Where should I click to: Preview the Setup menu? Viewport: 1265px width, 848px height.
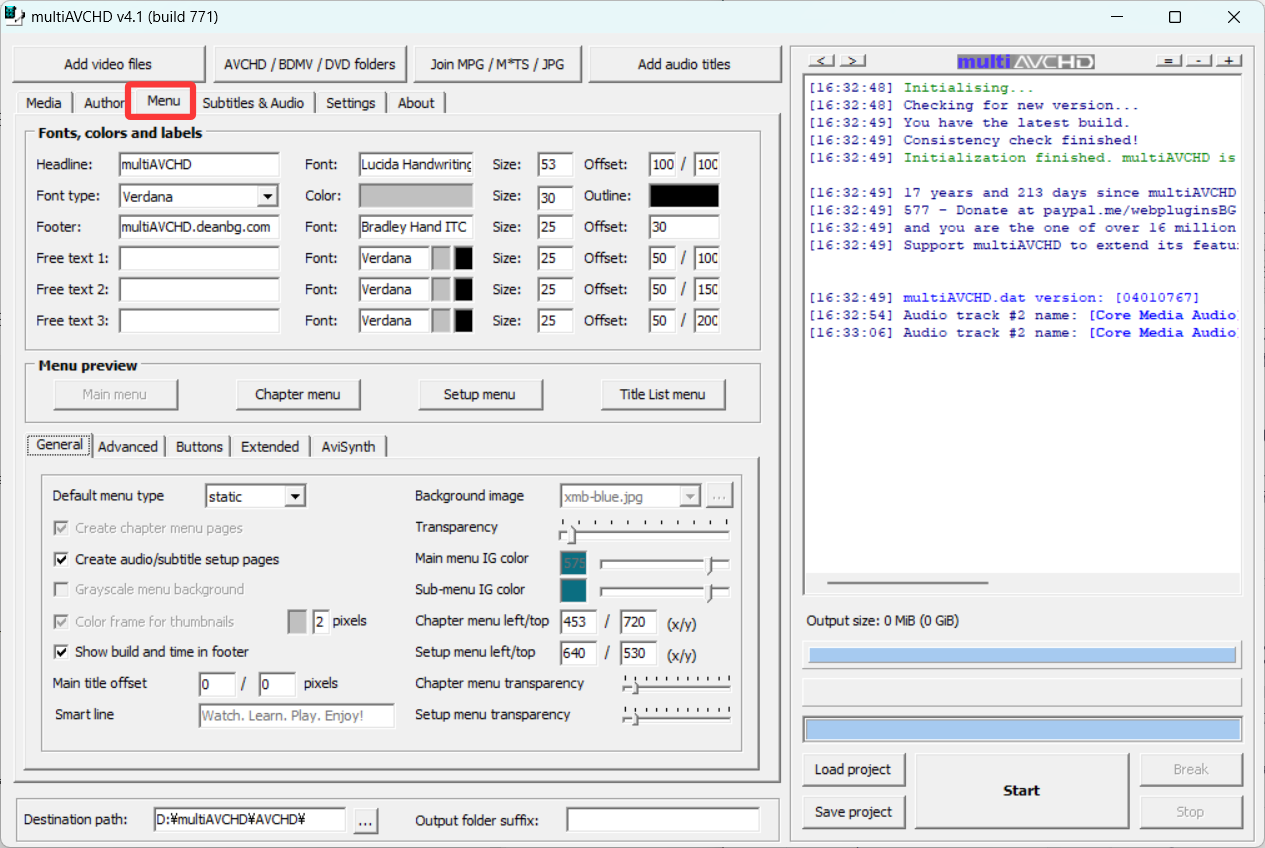click(480, 394)
